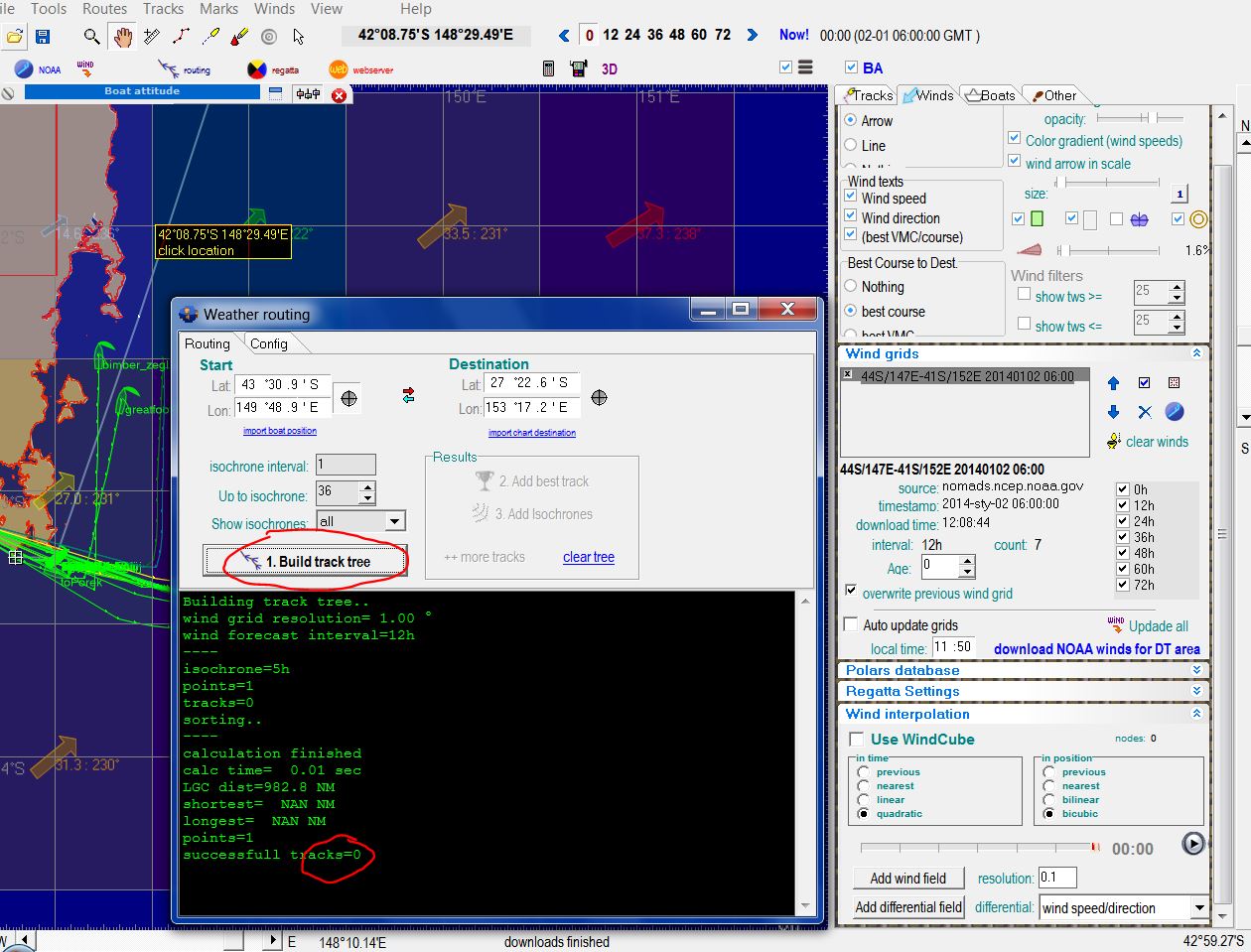Select the hand pan tool
The image size is (1251, 952).
[122, 37]
